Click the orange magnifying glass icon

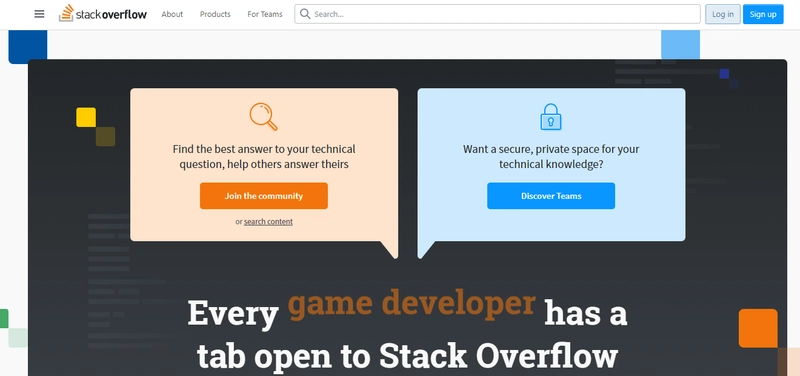pyautogui.click(x=264, y=116)
